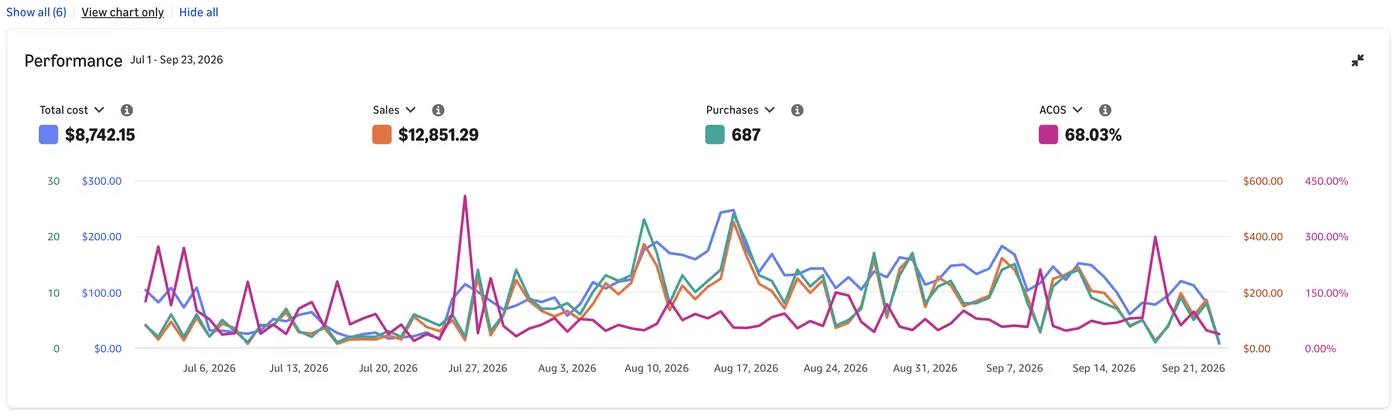Image resolution: width=1400 pixels, height=418 pixels.
Task: Click the $400.00 right axis label
Action: tap(1262, 237)
